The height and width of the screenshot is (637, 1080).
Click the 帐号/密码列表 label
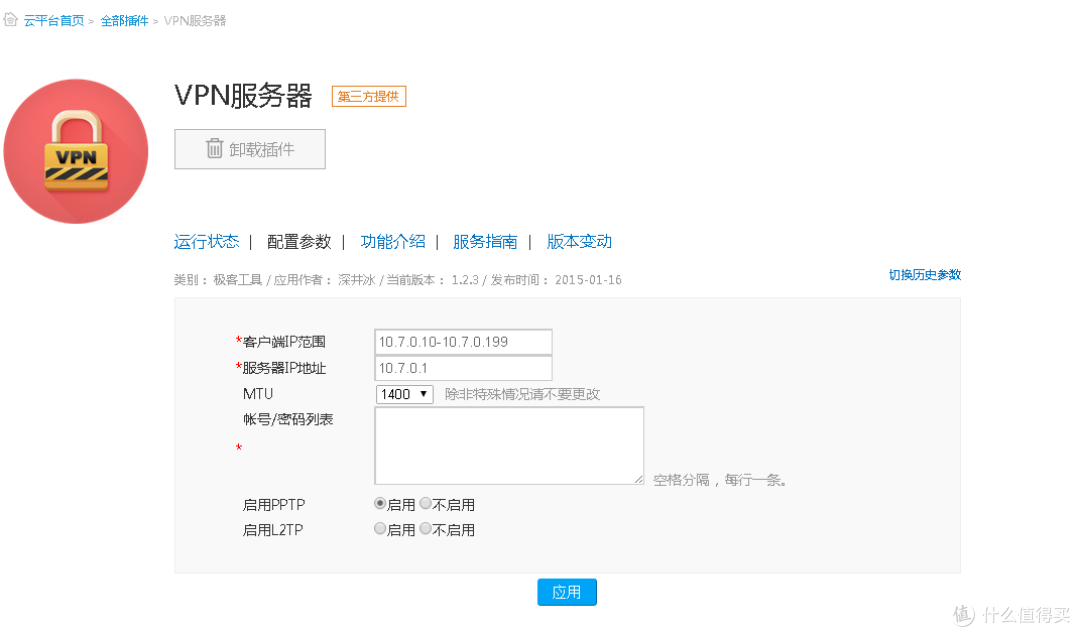point(288,419)
